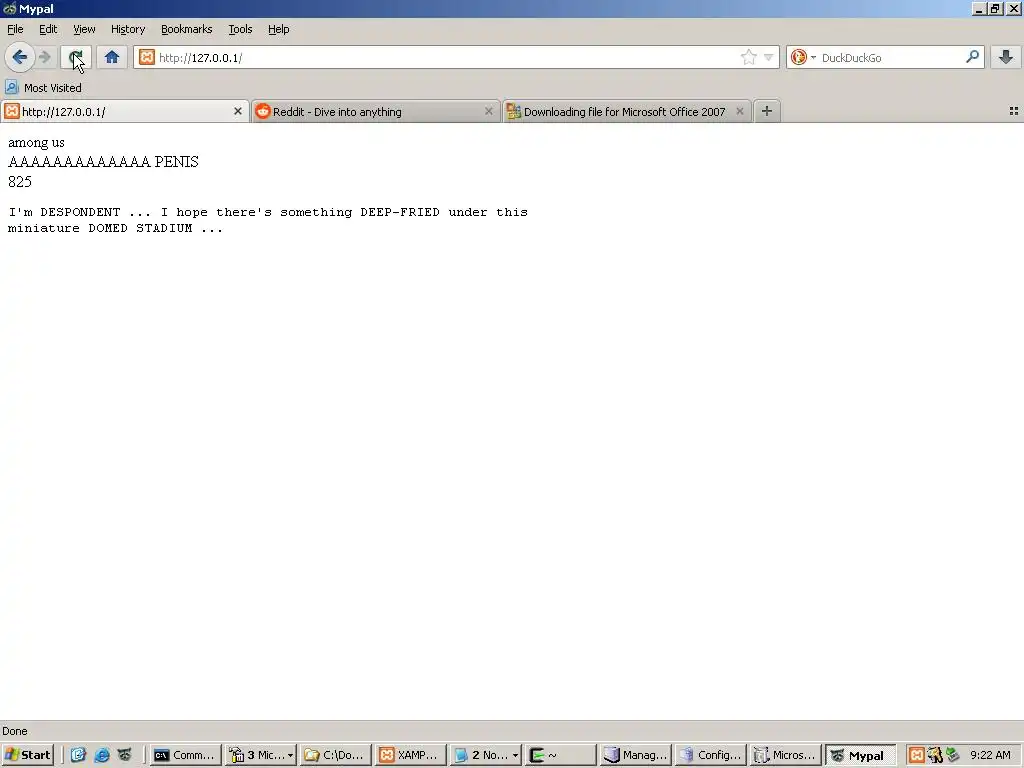Open the Edit menu
Screen dimensions: 1024x768
48,29
